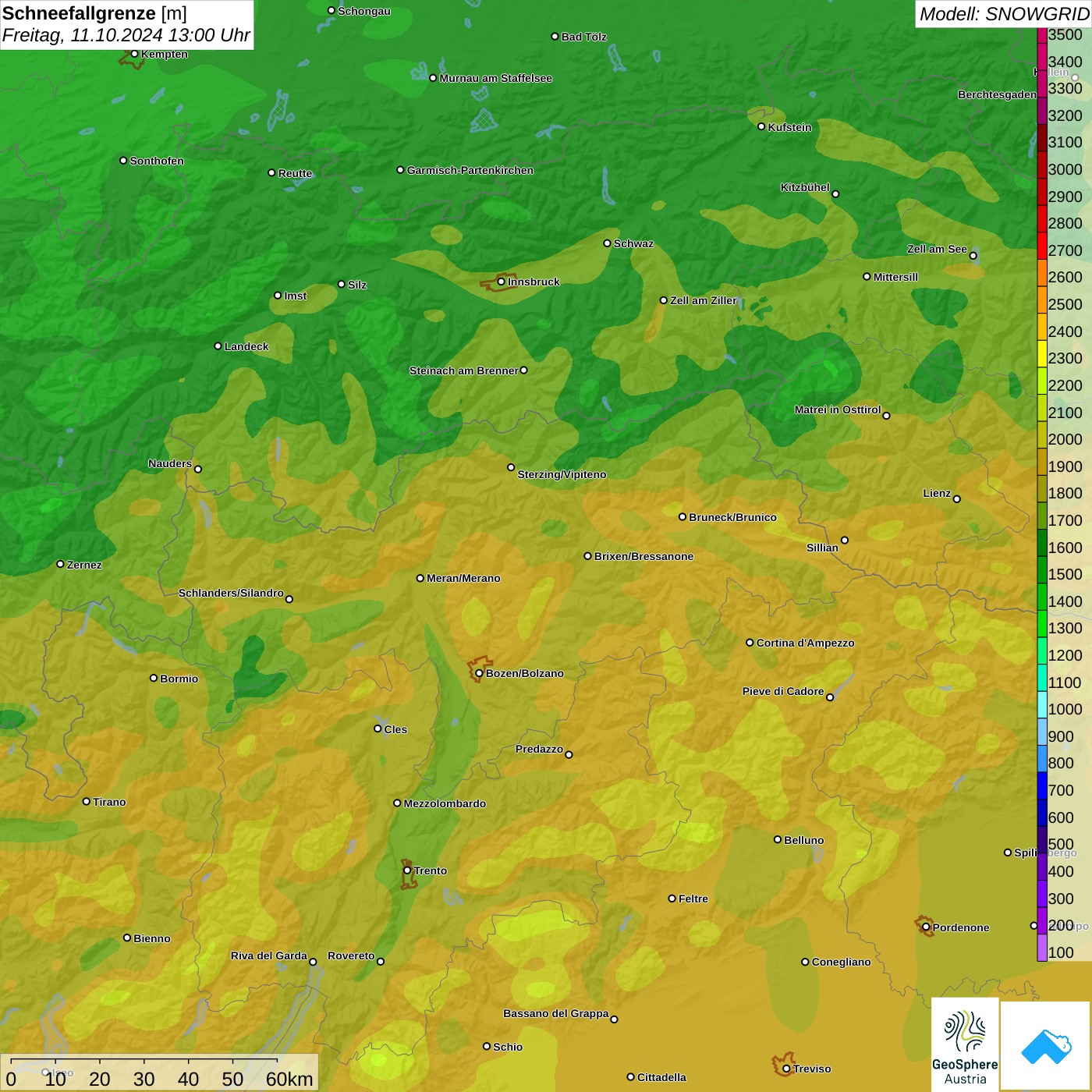Click the cyan 1100 m legend swatch
This screenshot has width=1092, height=1092.
(x=1042, y=677)
